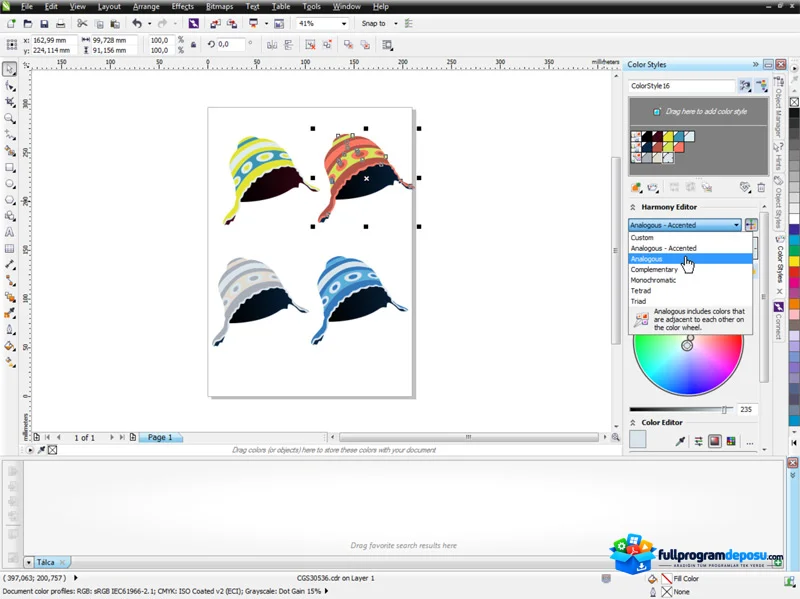Open the Tálca tray dropdown arrow

pyautogui.click(x=29, y=562)
